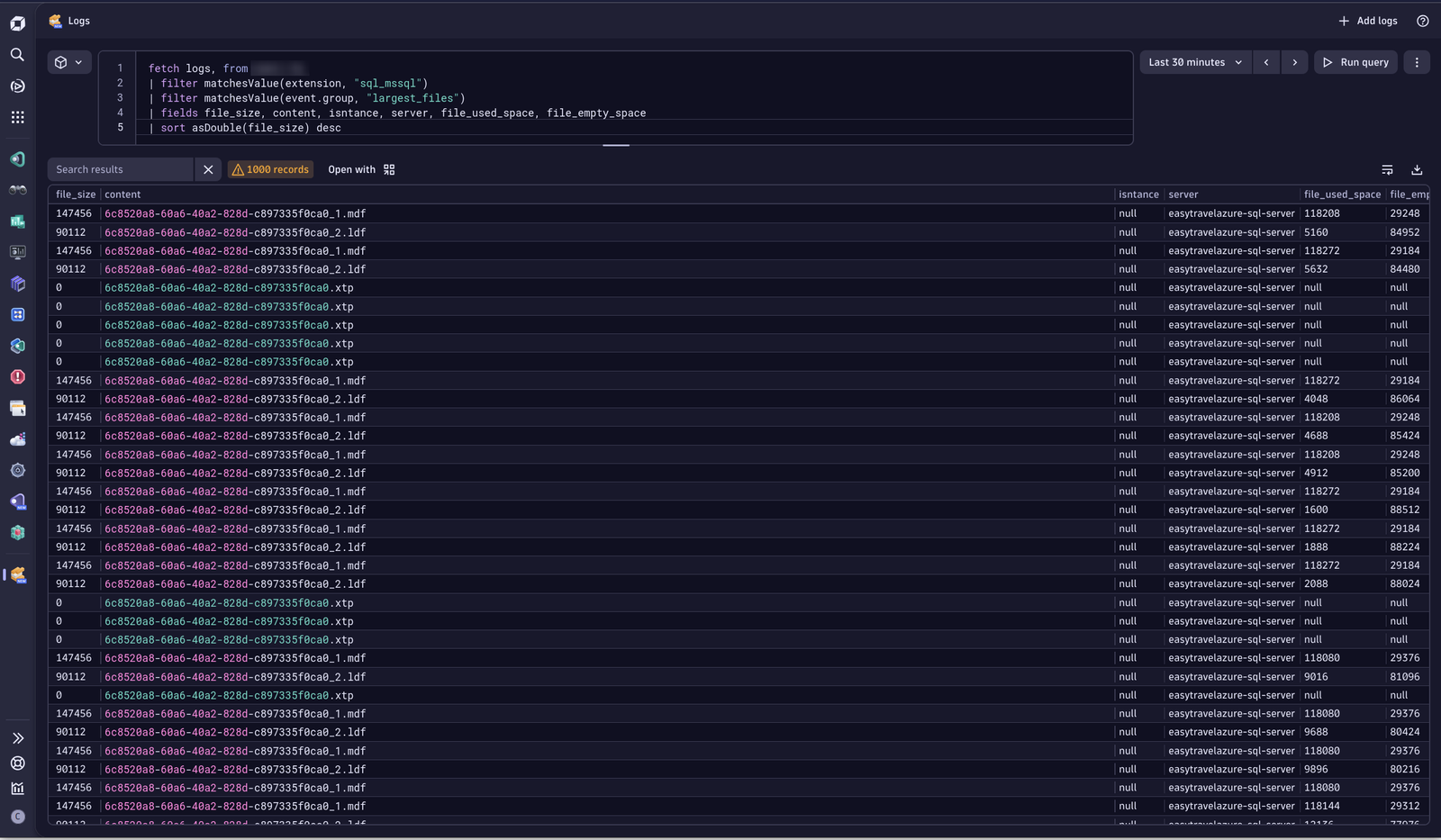The width and height of the screenshot is (1441, 840).
Task: Open the Search magnifier in the sidebar
Action: [17, 55]
